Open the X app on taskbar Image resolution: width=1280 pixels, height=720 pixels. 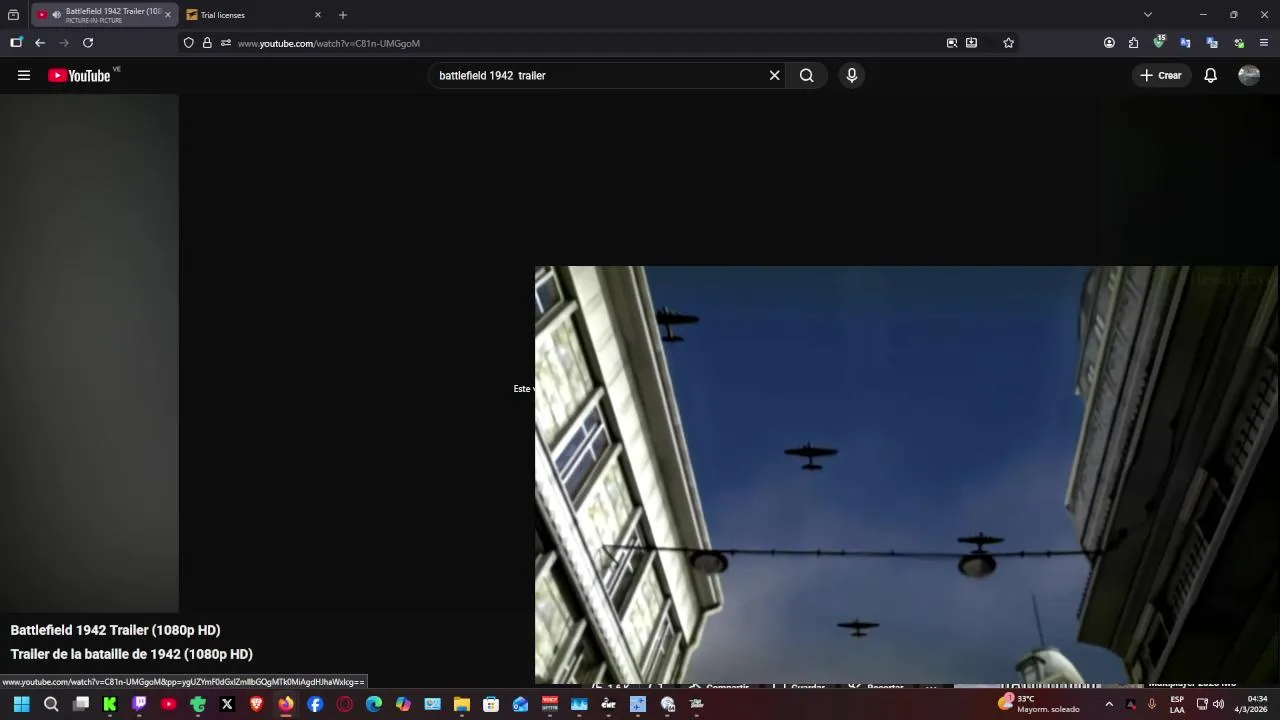tap(227, 704)
